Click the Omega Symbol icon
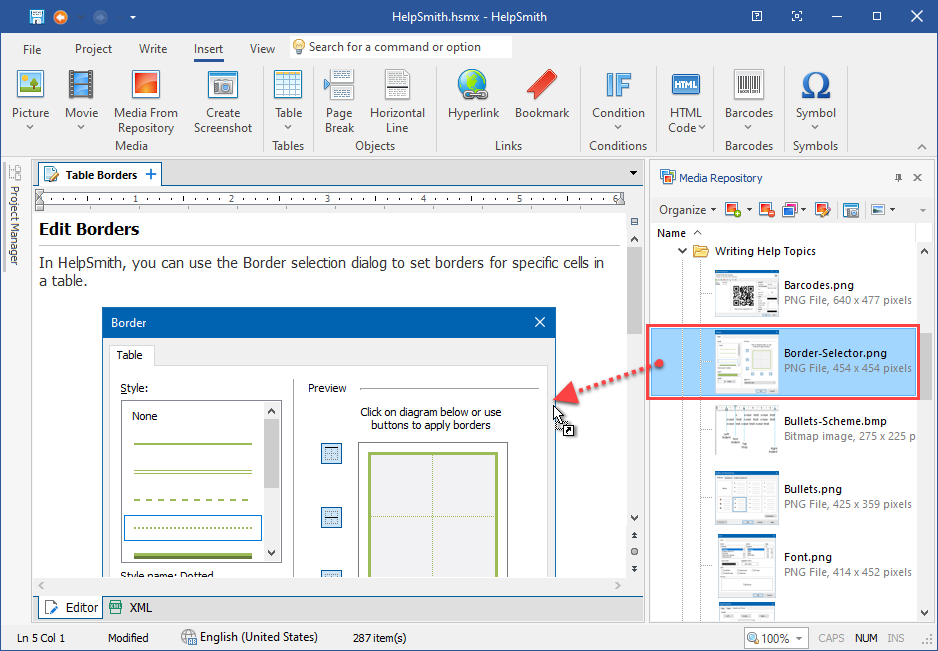 click(815, 84)
